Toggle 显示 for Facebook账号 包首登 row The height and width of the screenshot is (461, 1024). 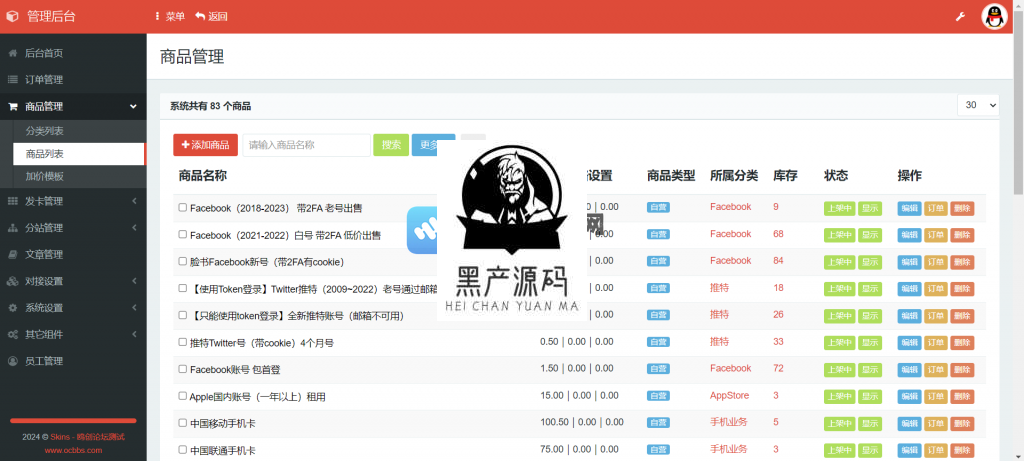tap(870, 370)
